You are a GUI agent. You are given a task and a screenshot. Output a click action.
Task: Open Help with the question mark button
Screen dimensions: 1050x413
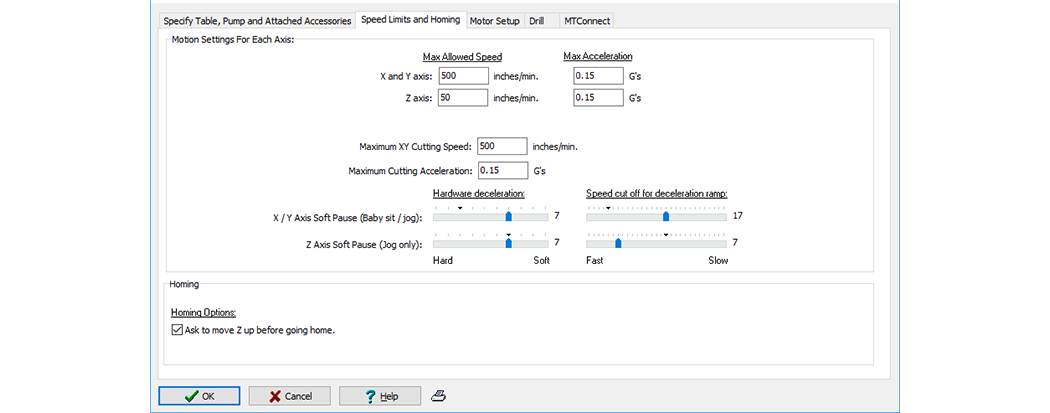tap(379, 396)
